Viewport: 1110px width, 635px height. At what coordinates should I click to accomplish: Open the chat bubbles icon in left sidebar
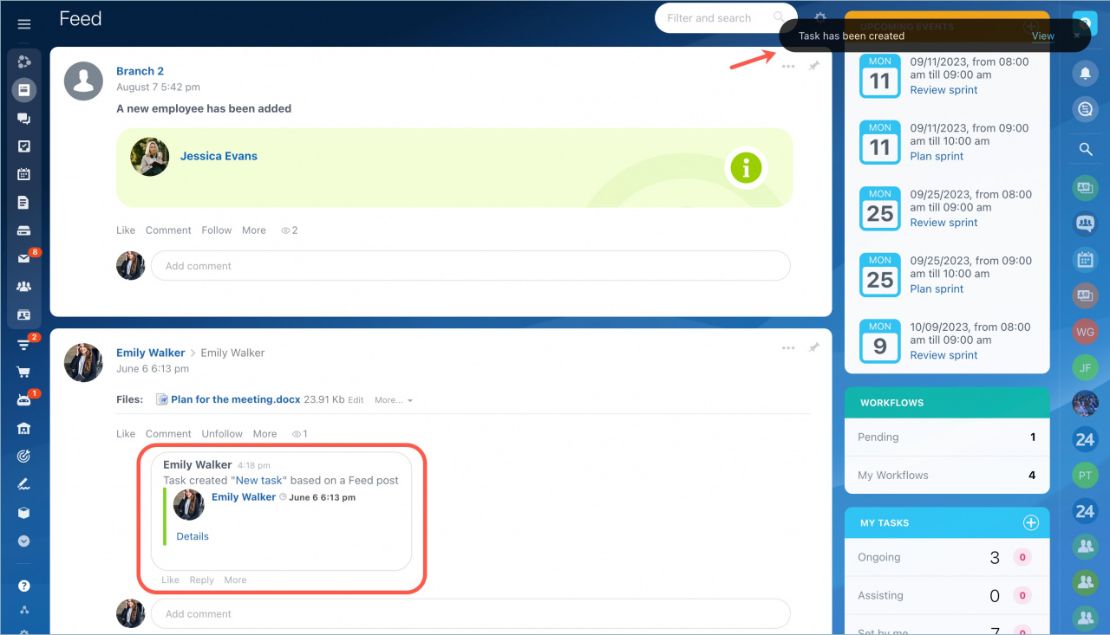pos(23,118)
